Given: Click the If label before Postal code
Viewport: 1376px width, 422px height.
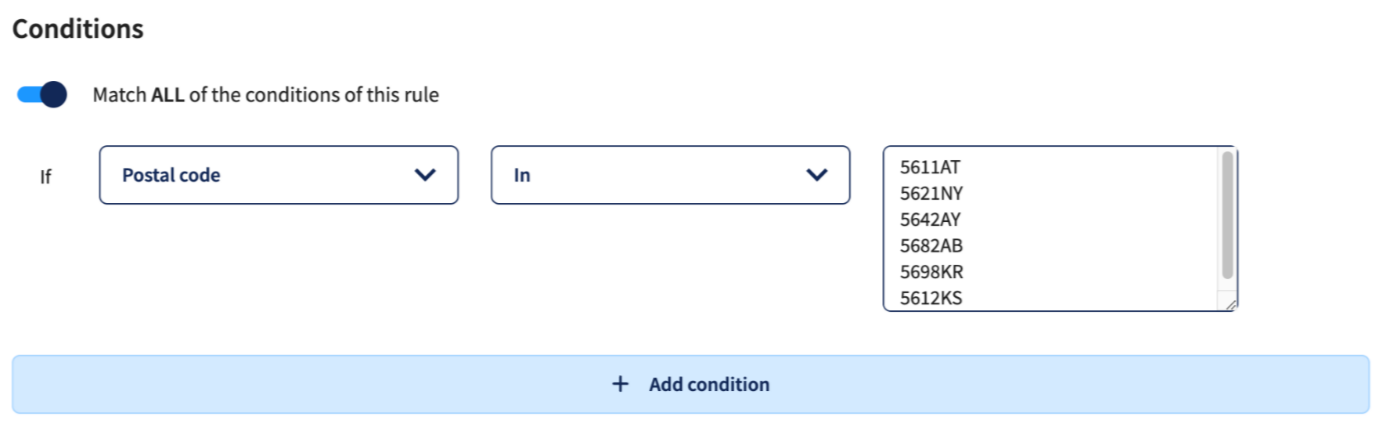Looking at the screenshot, I should (45, 176).
